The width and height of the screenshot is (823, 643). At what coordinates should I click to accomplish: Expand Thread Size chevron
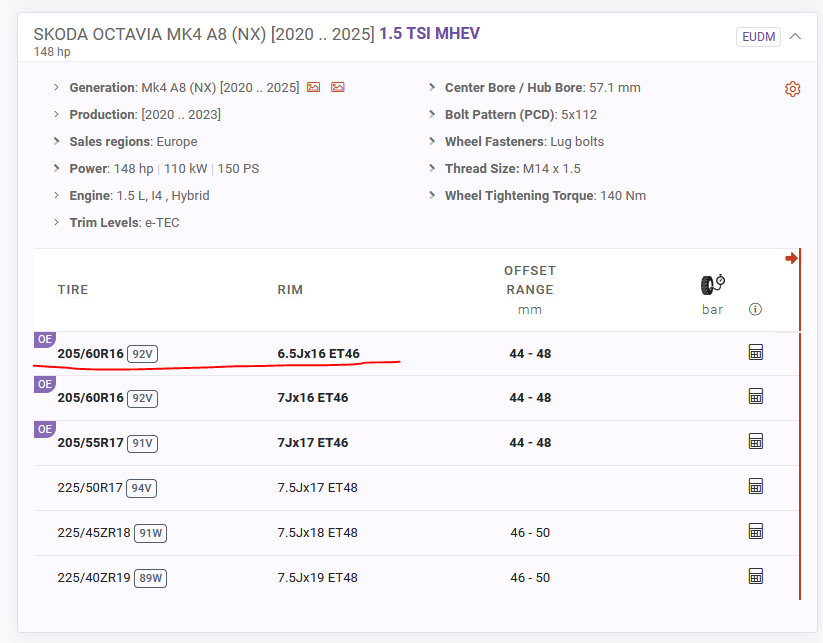pos(432,168)
